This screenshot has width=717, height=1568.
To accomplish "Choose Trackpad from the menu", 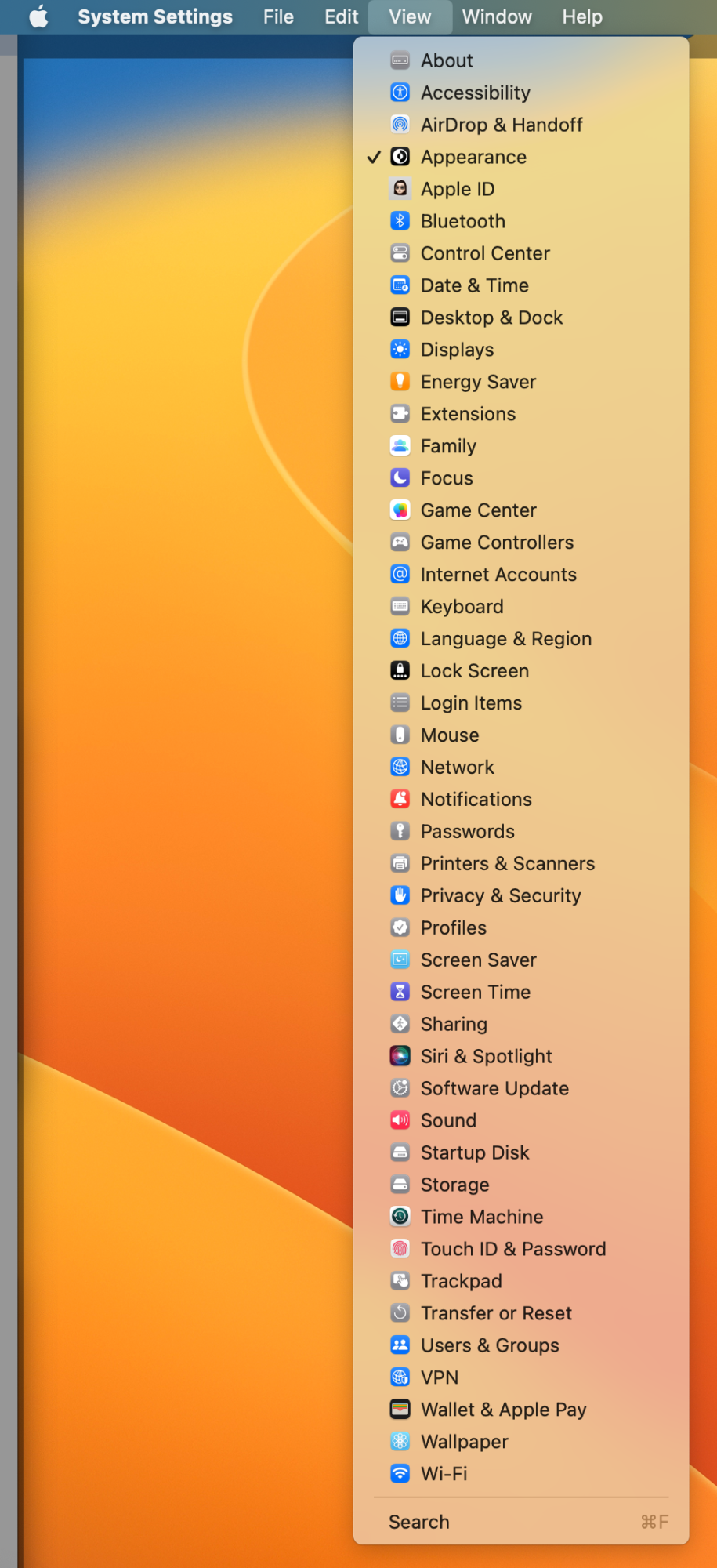I will (x=521, y=1282).
